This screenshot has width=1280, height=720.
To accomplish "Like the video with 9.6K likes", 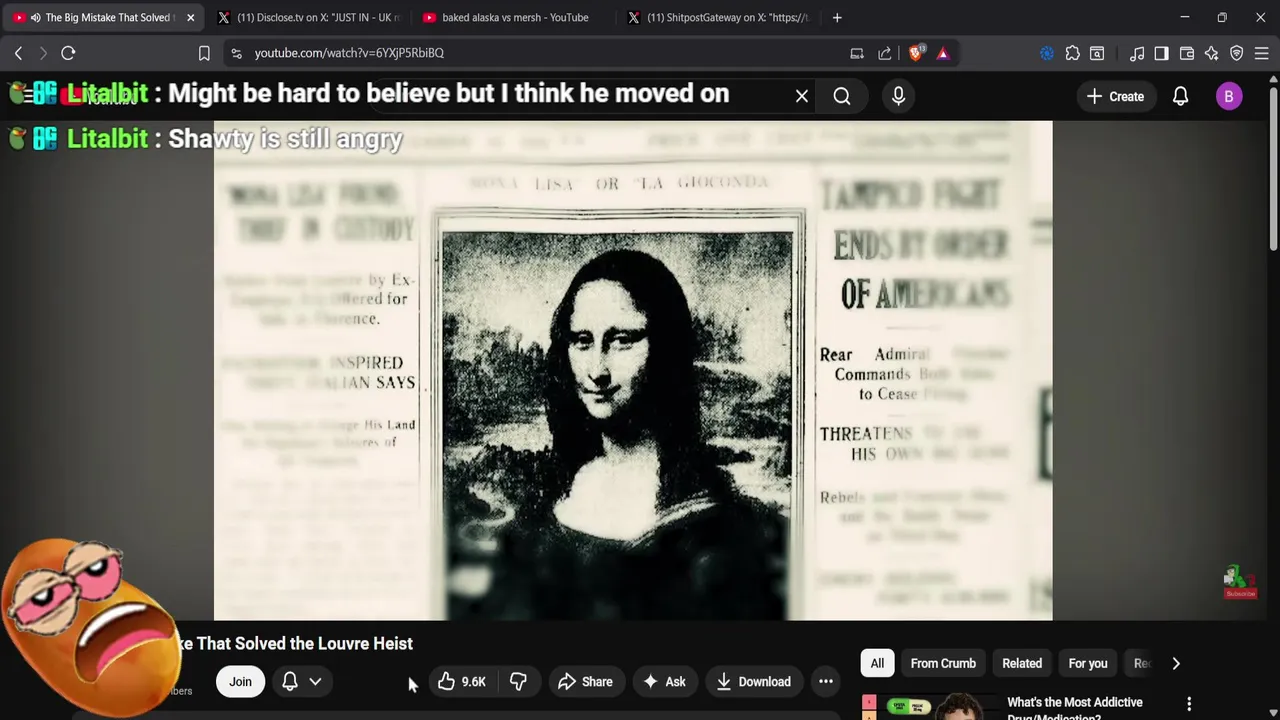I will (461, 682).
